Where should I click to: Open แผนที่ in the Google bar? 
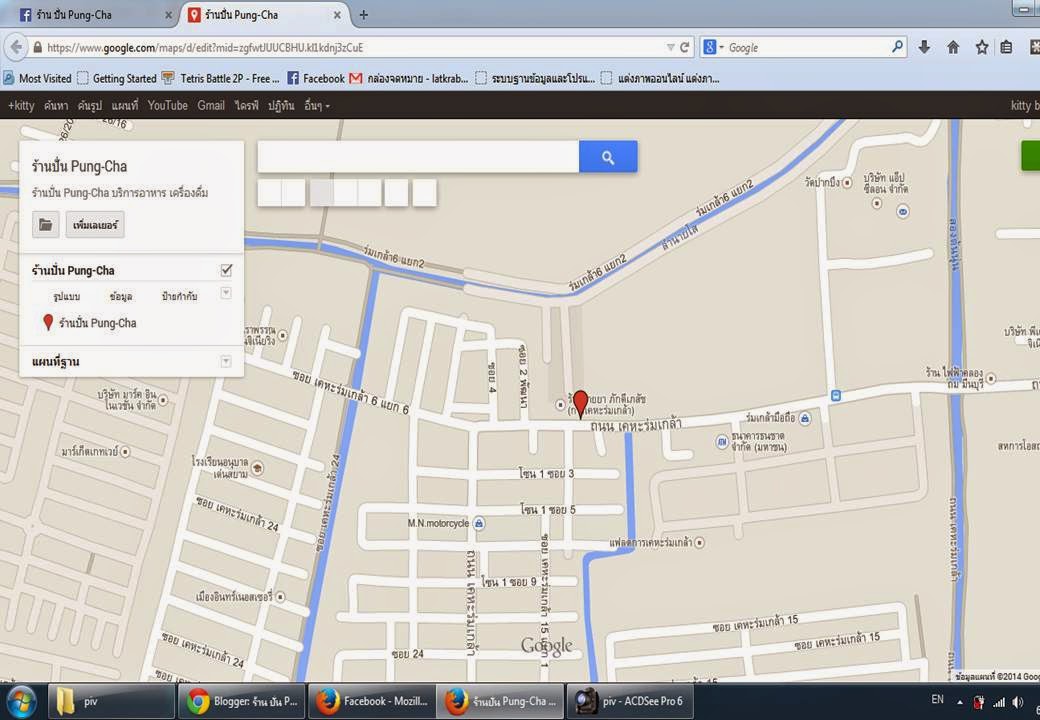[x=125, y=105]
